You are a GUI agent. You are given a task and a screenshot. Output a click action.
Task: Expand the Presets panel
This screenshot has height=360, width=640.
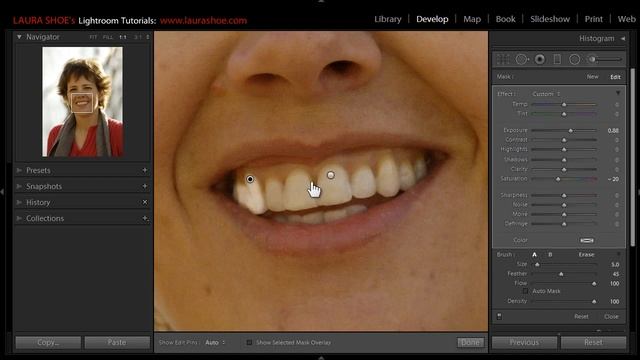(x=19, y=170)
